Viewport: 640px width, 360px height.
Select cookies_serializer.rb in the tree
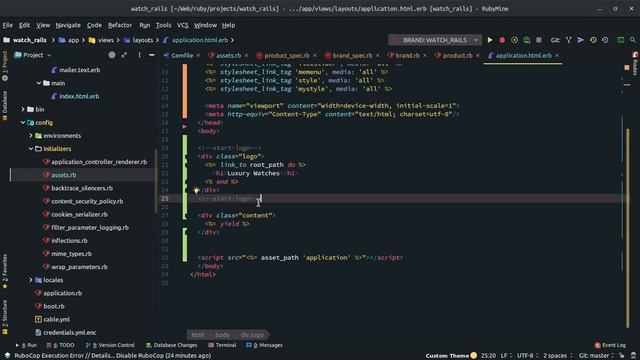(79, 214)
